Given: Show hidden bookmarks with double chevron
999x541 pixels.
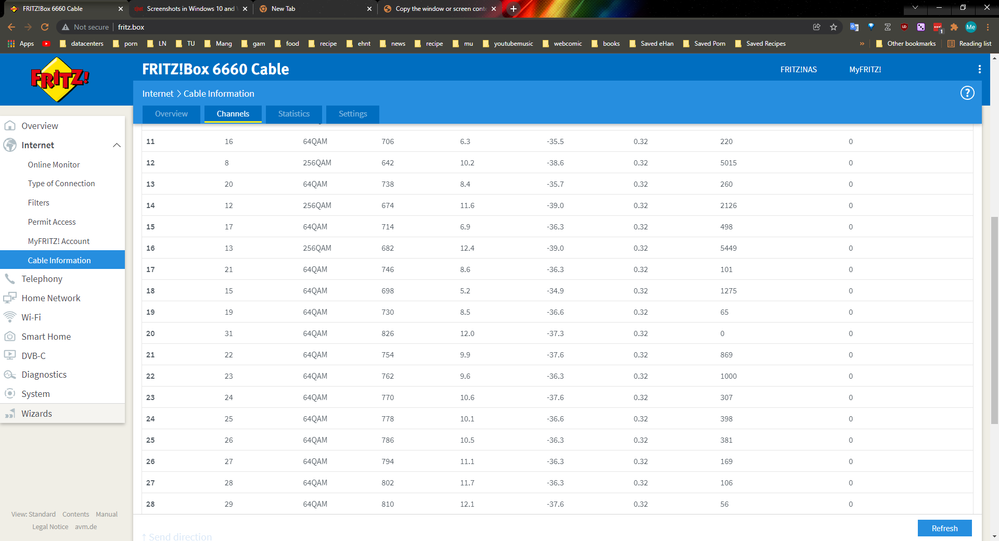Looking at the screenshot, I should pyautogui.click(x=862, y=43).
